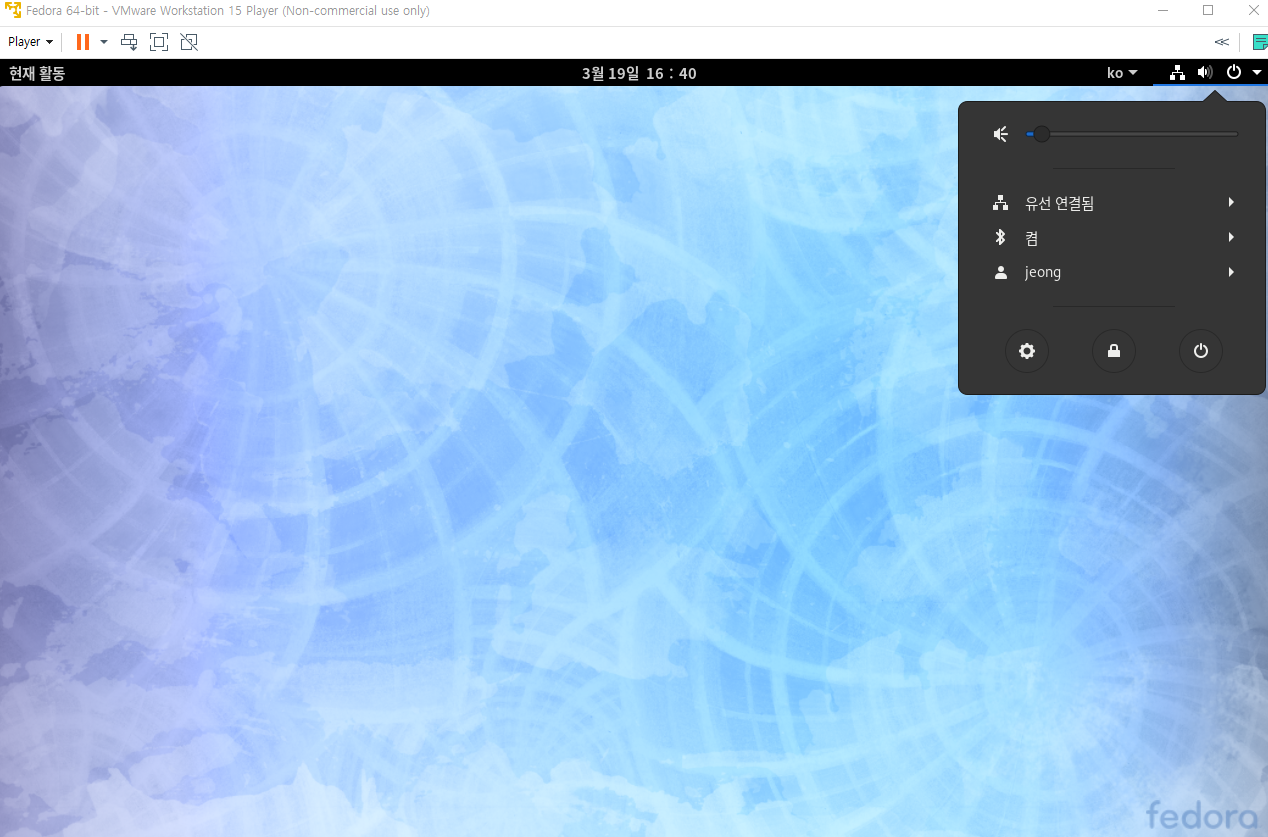
Task: Click the Bluetooth icon in system menu
Action: click(x=1000, y=238)
